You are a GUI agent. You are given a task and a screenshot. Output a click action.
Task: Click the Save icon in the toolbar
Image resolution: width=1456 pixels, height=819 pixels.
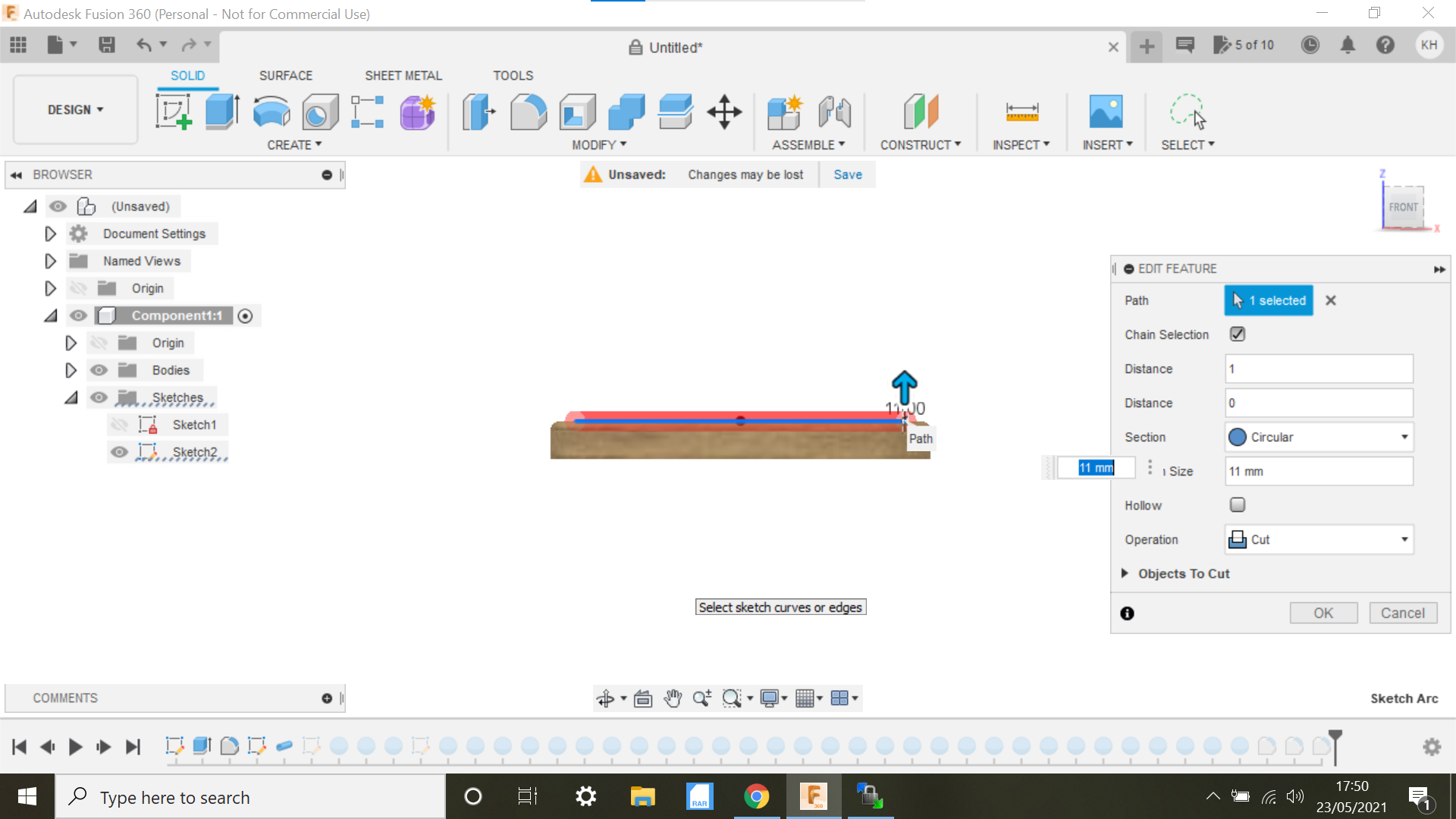click(x=106, y=45)
